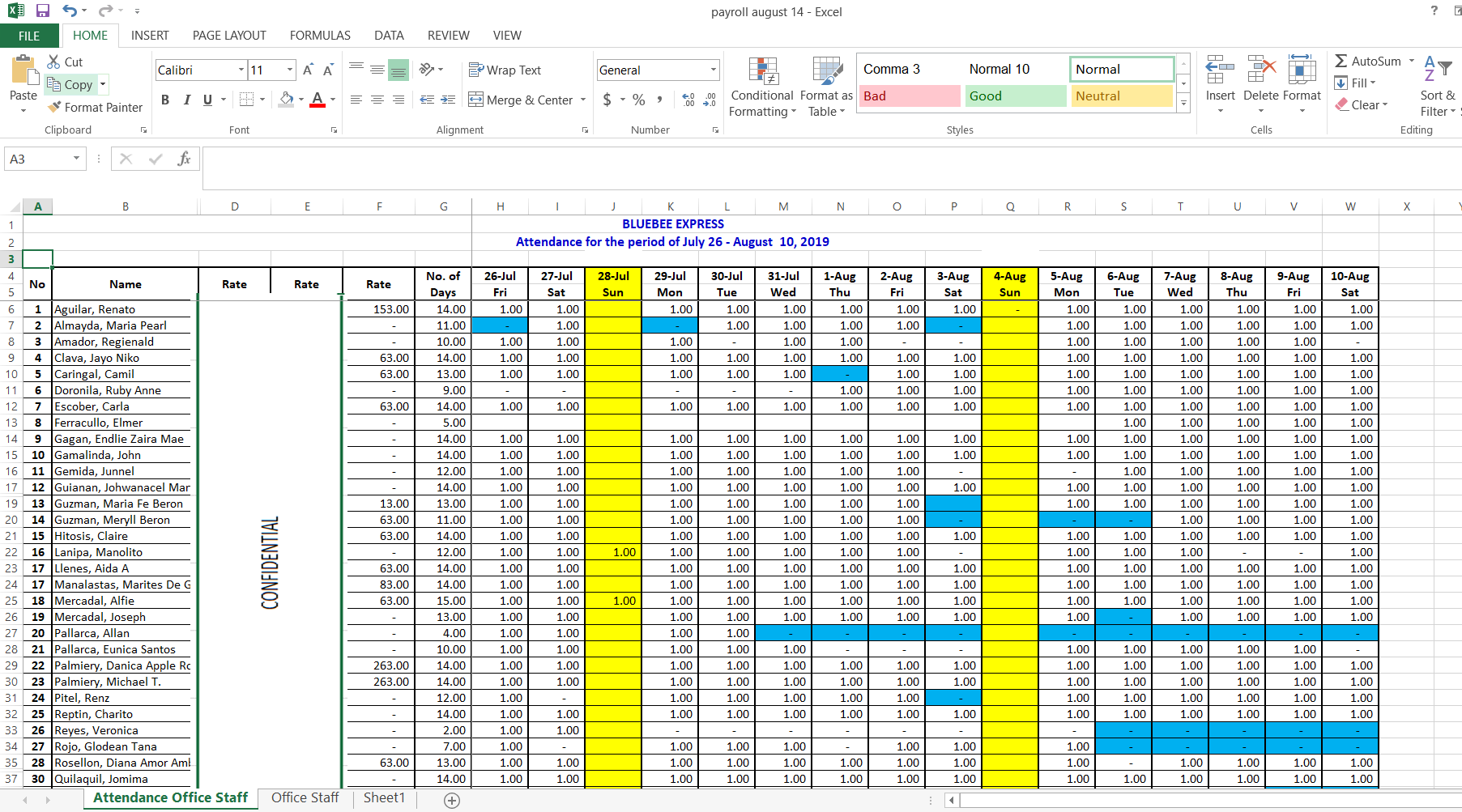Save the workbook from the quick access toolbar
This screenshot has height=812, width=1462.
tap(43, 11)
